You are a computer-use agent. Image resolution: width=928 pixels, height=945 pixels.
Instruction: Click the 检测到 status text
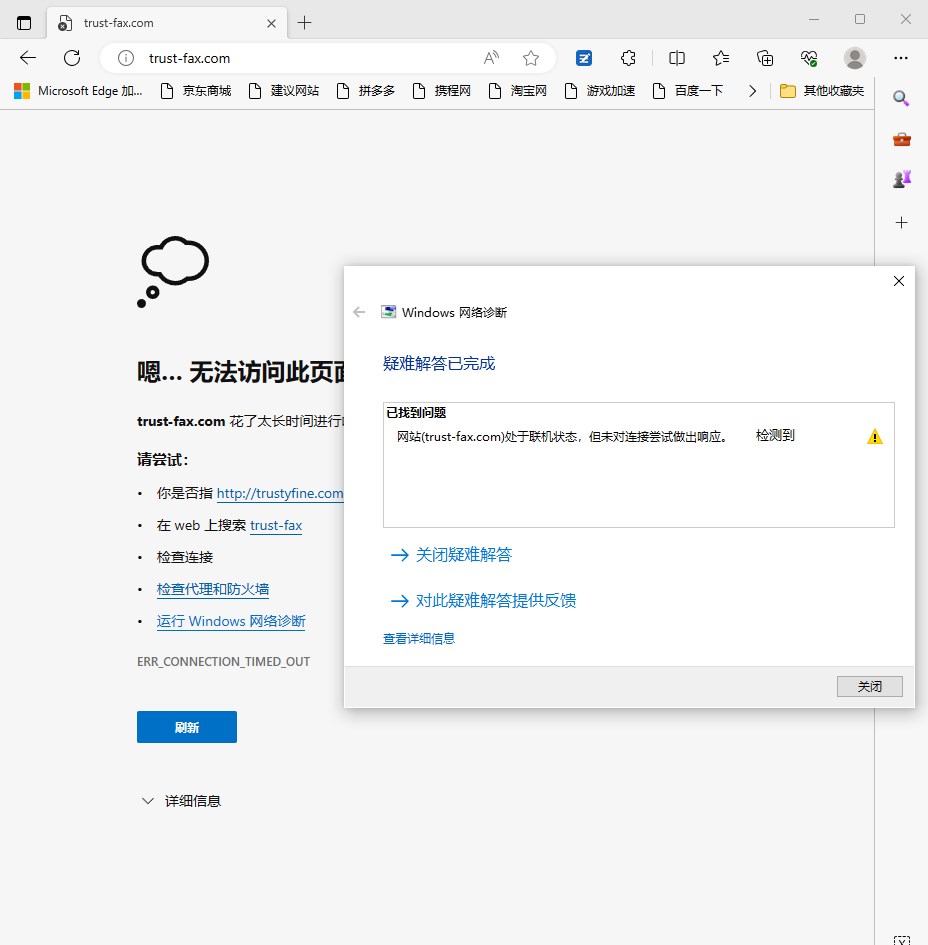coord(775,435)
